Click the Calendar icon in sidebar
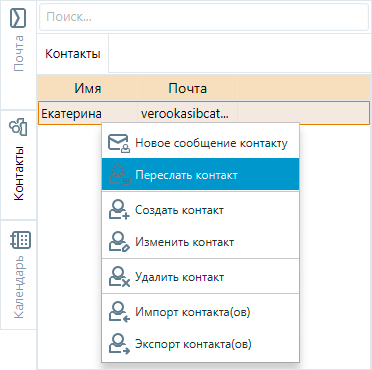This screenshot has height=370, width=372. click(20, 240)
